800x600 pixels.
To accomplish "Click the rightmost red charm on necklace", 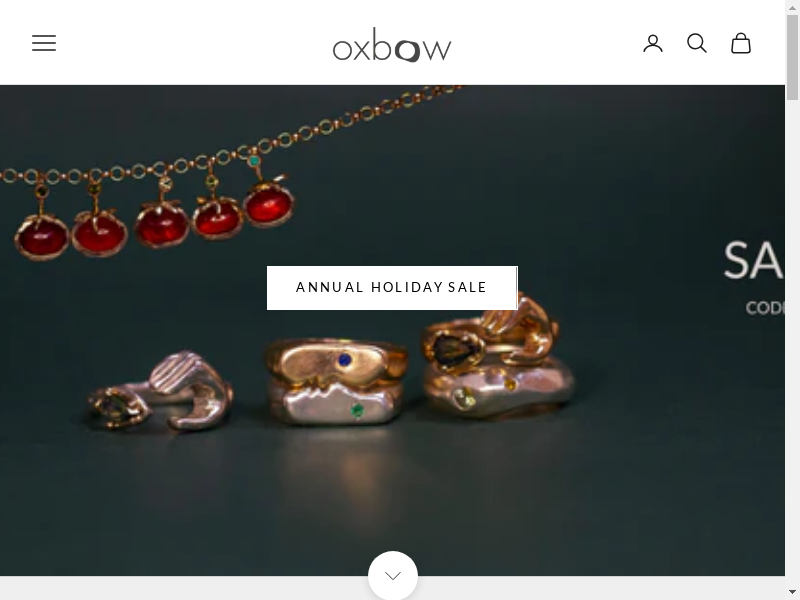I will [x=267, y=205].
